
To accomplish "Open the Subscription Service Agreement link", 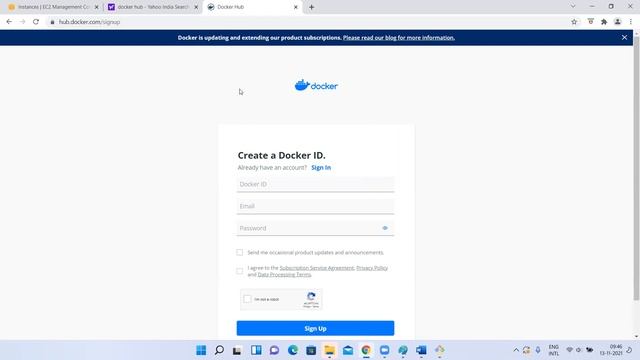I will [x=317, y=268].
